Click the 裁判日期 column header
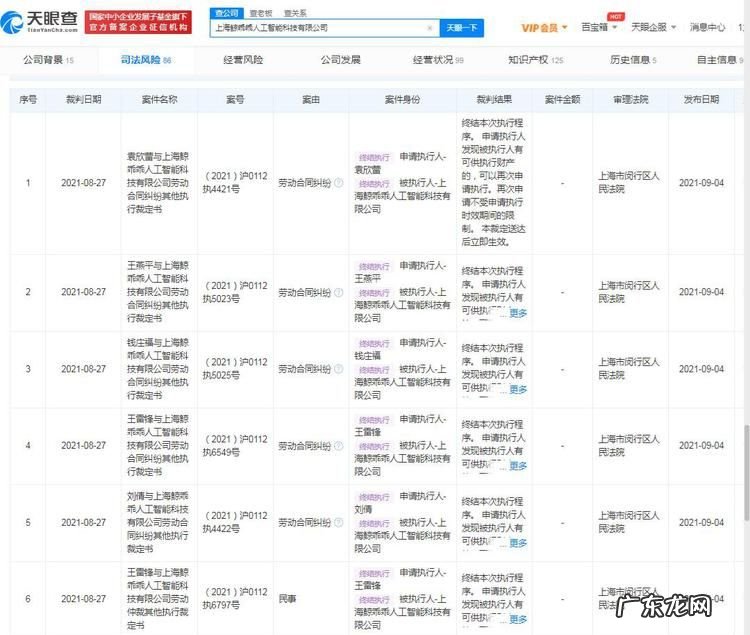 coord(83,99)
